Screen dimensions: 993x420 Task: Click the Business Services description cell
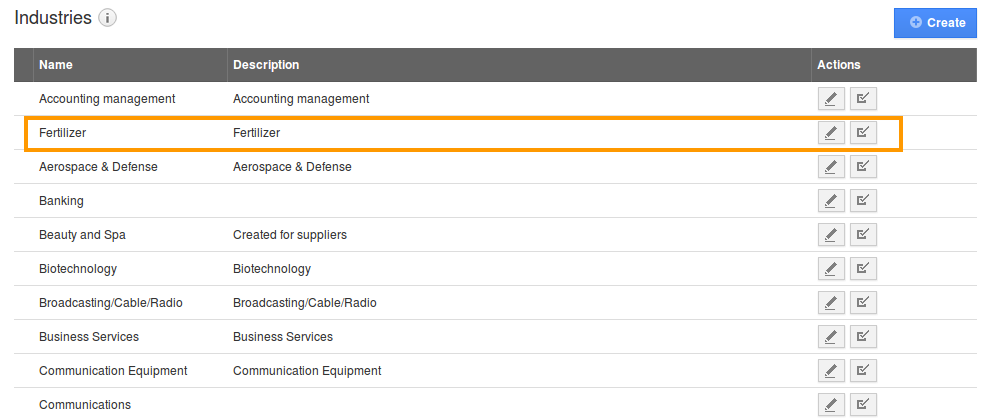point(283,337)
